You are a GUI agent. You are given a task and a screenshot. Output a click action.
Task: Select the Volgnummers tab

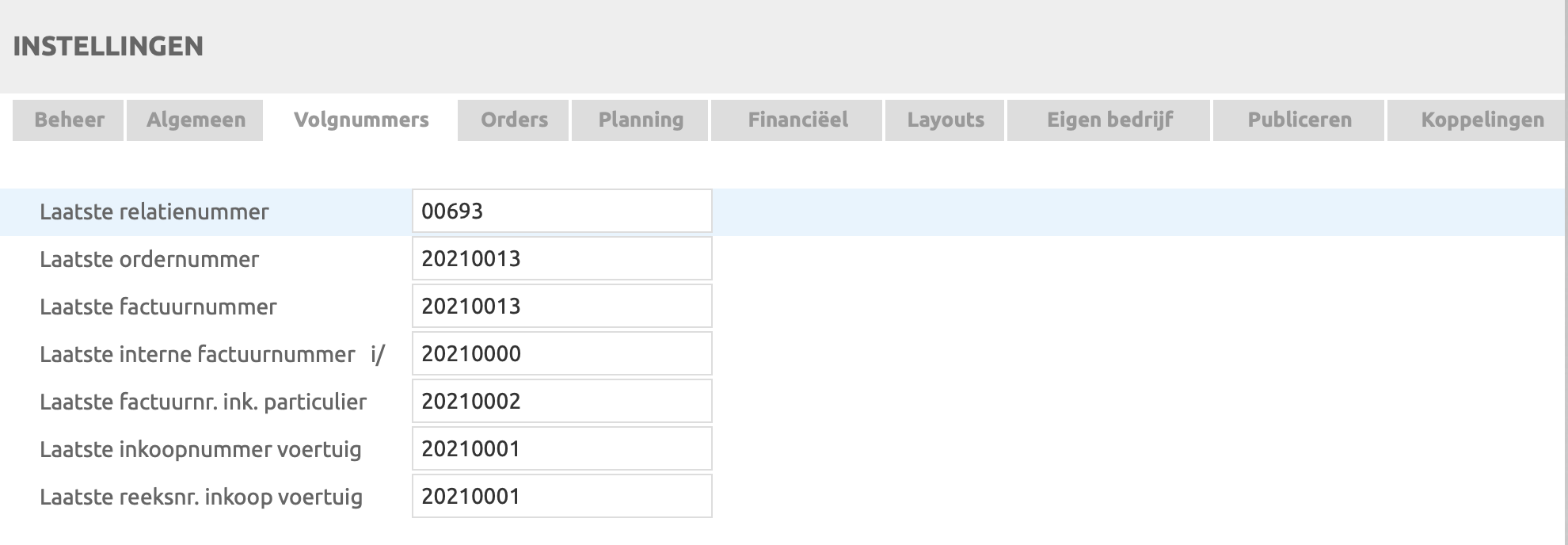click(361, 120)
